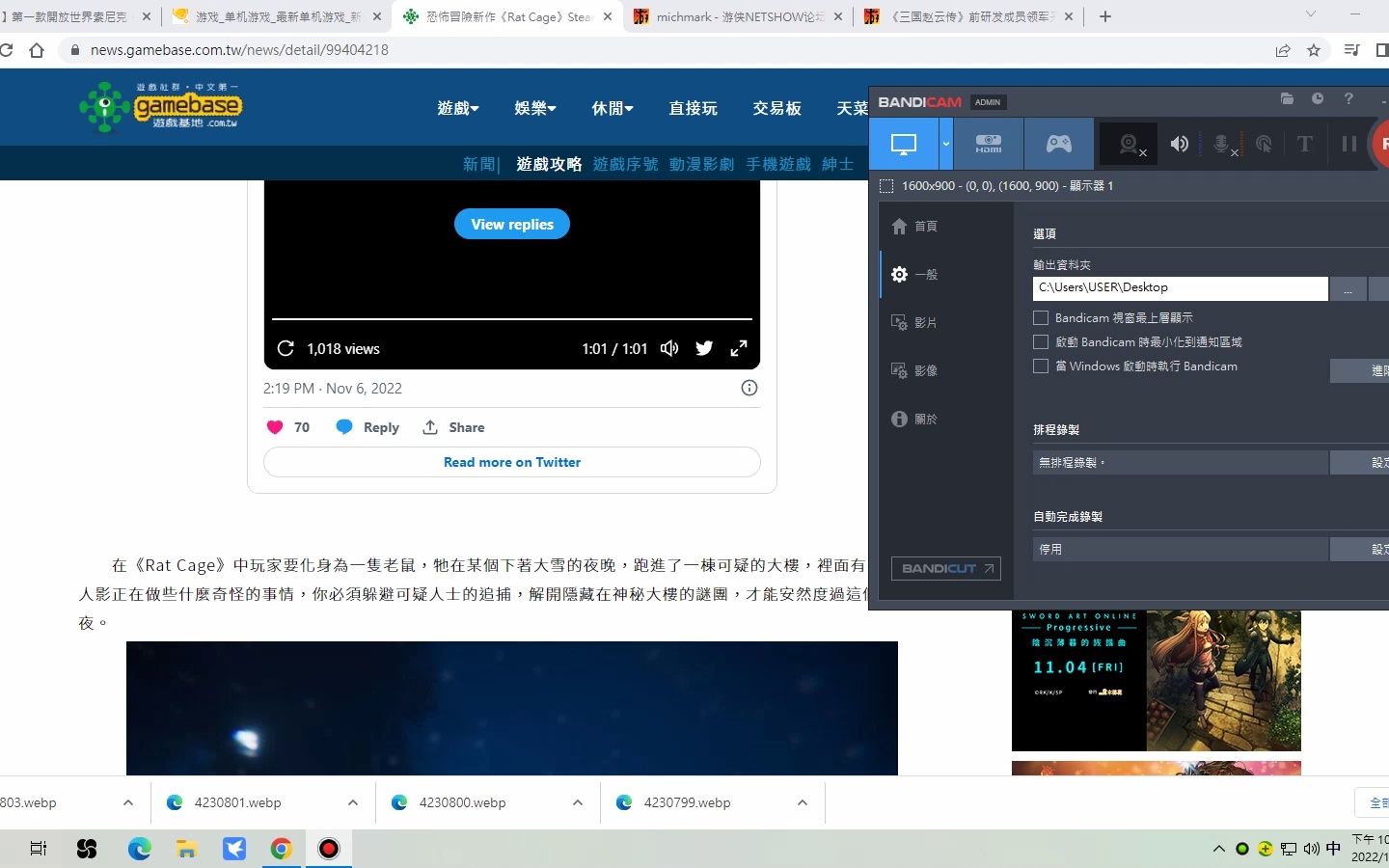Select Bandicam game recording mode
1389x868 pixels.
pos(1059,144)
